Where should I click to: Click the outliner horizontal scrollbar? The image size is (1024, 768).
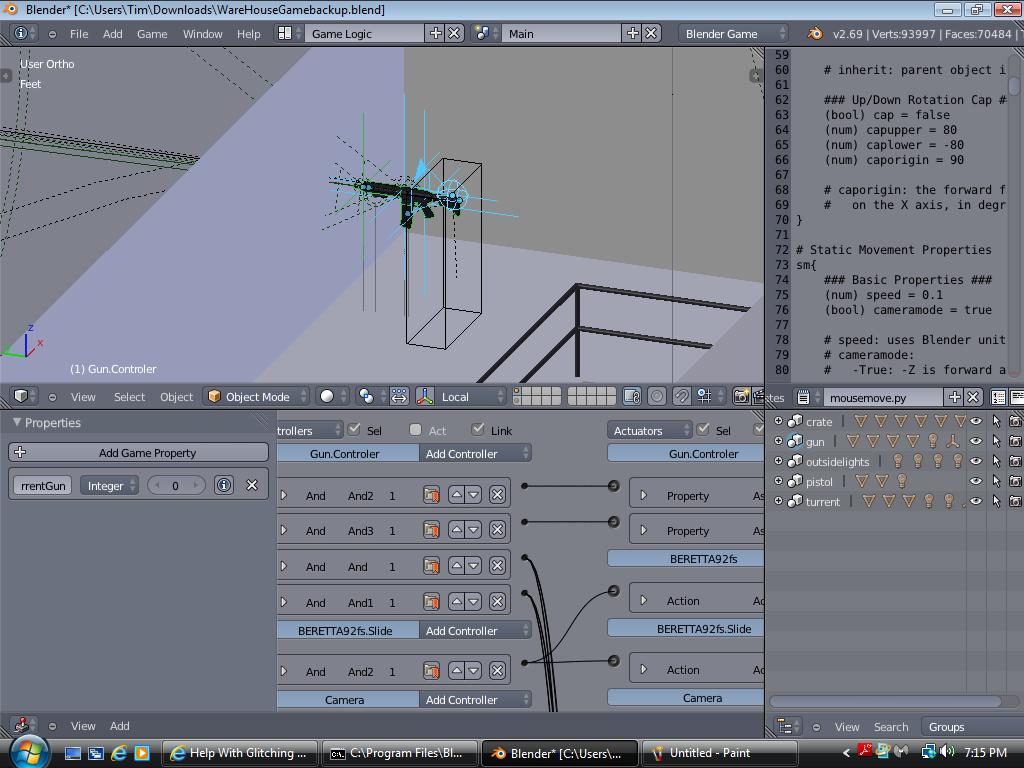point(886,701)
